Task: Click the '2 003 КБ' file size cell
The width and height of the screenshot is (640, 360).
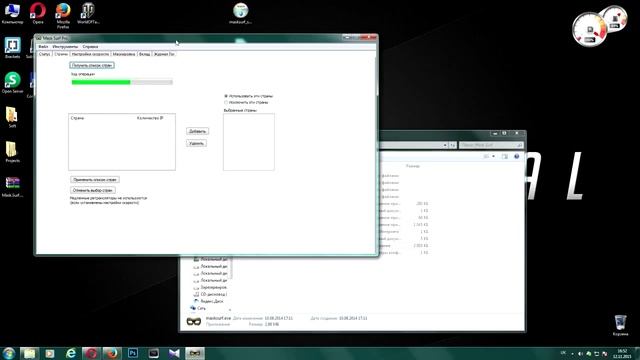Action: [x=420, y=246]
